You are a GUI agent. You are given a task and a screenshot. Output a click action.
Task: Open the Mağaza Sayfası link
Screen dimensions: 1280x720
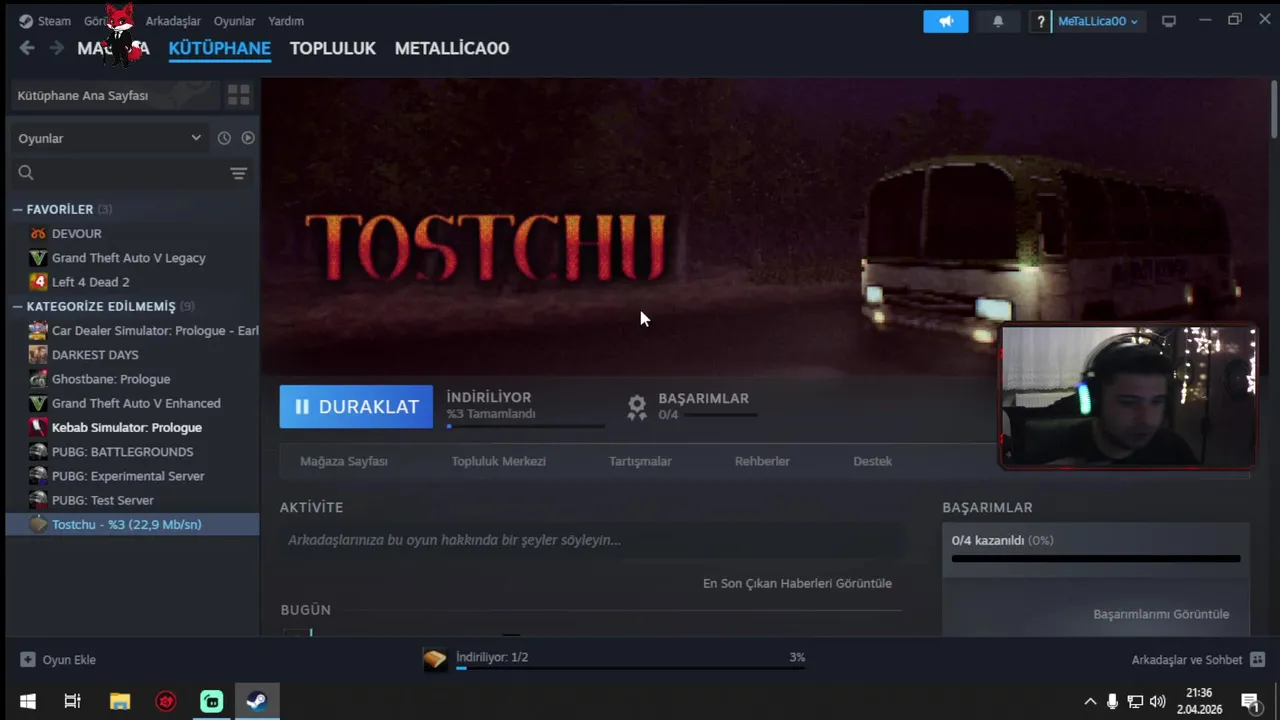(x=344, y=461)
